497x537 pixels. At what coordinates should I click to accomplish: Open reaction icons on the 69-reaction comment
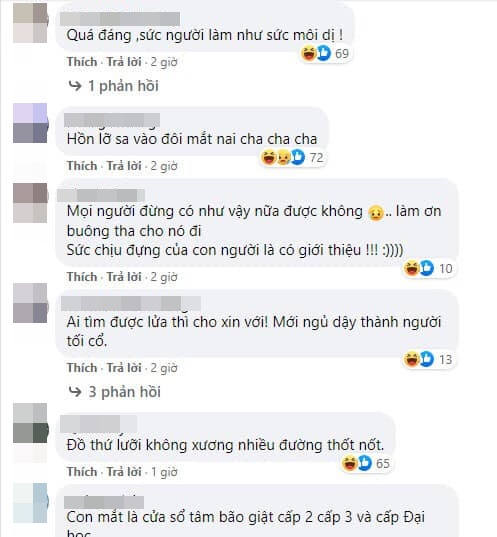point(325,53)
